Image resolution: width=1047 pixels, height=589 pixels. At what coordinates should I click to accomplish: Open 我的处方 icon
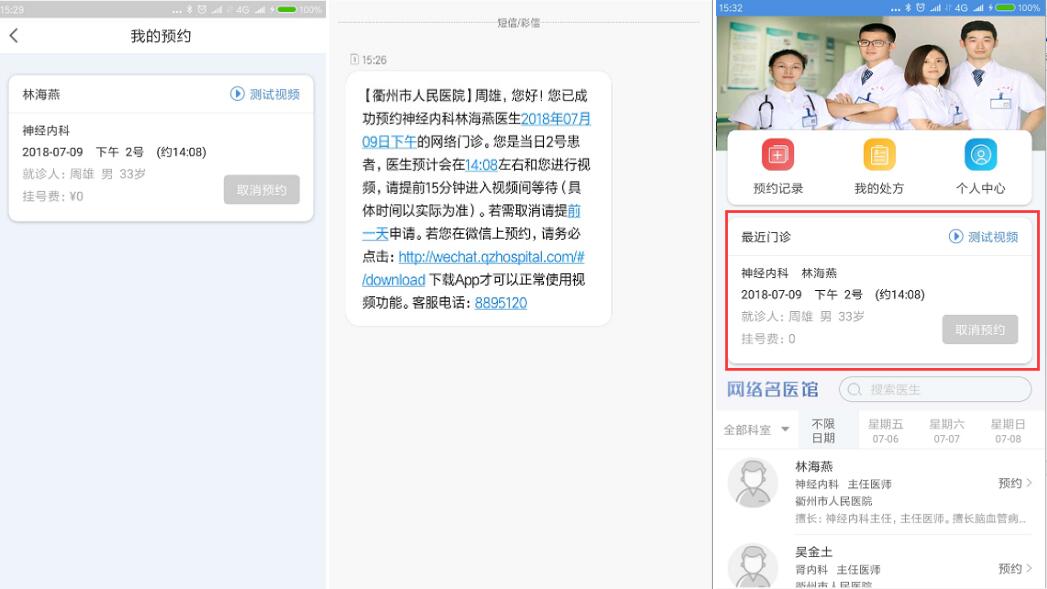[x=879, y=167]
